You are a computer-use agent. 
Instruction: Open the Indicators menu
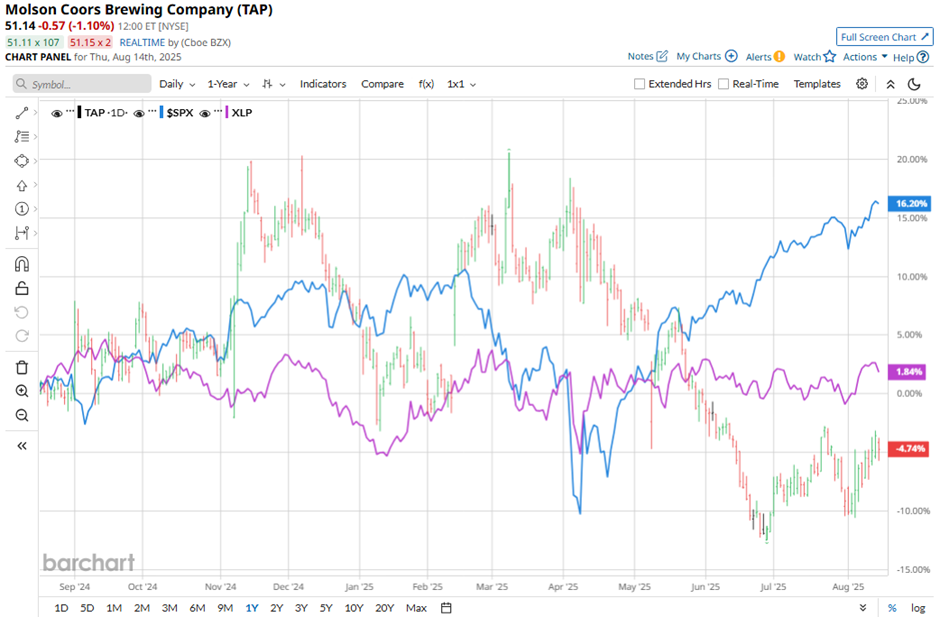coord(323,84)
